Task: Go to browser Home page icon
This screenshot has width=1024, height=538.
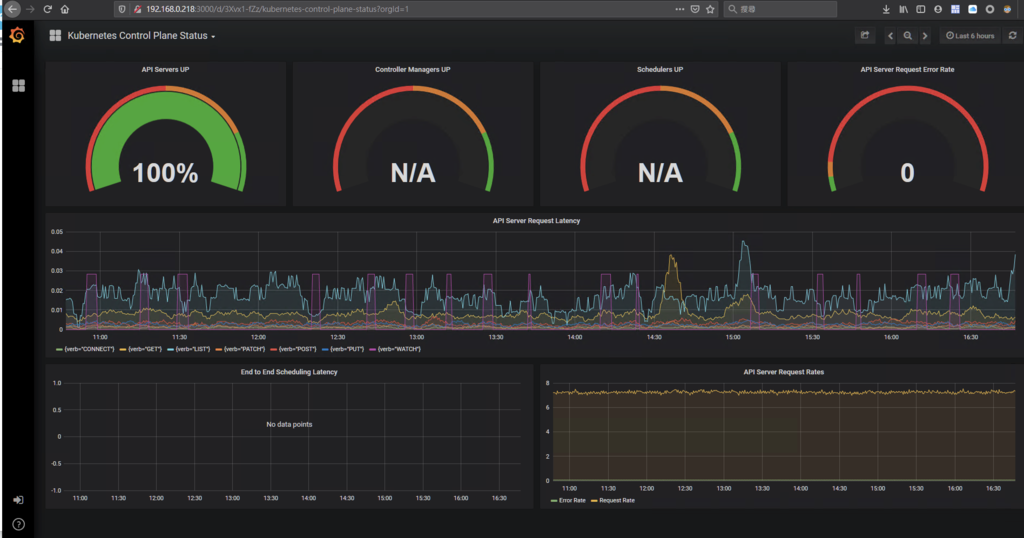Action: (x=65, y=9)
